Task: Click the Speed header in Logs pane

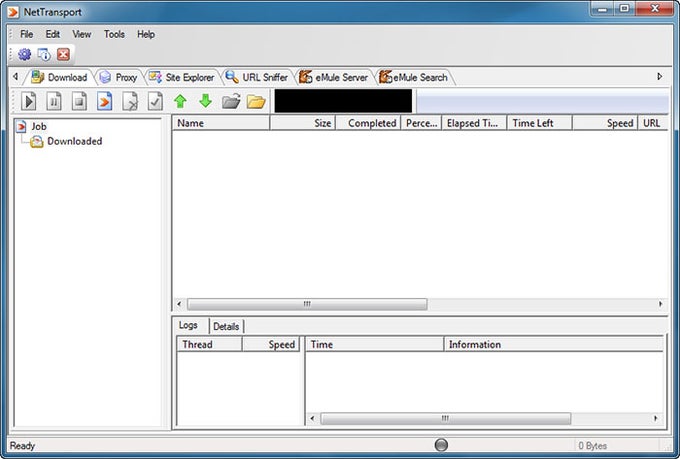Action: (271, 344)
